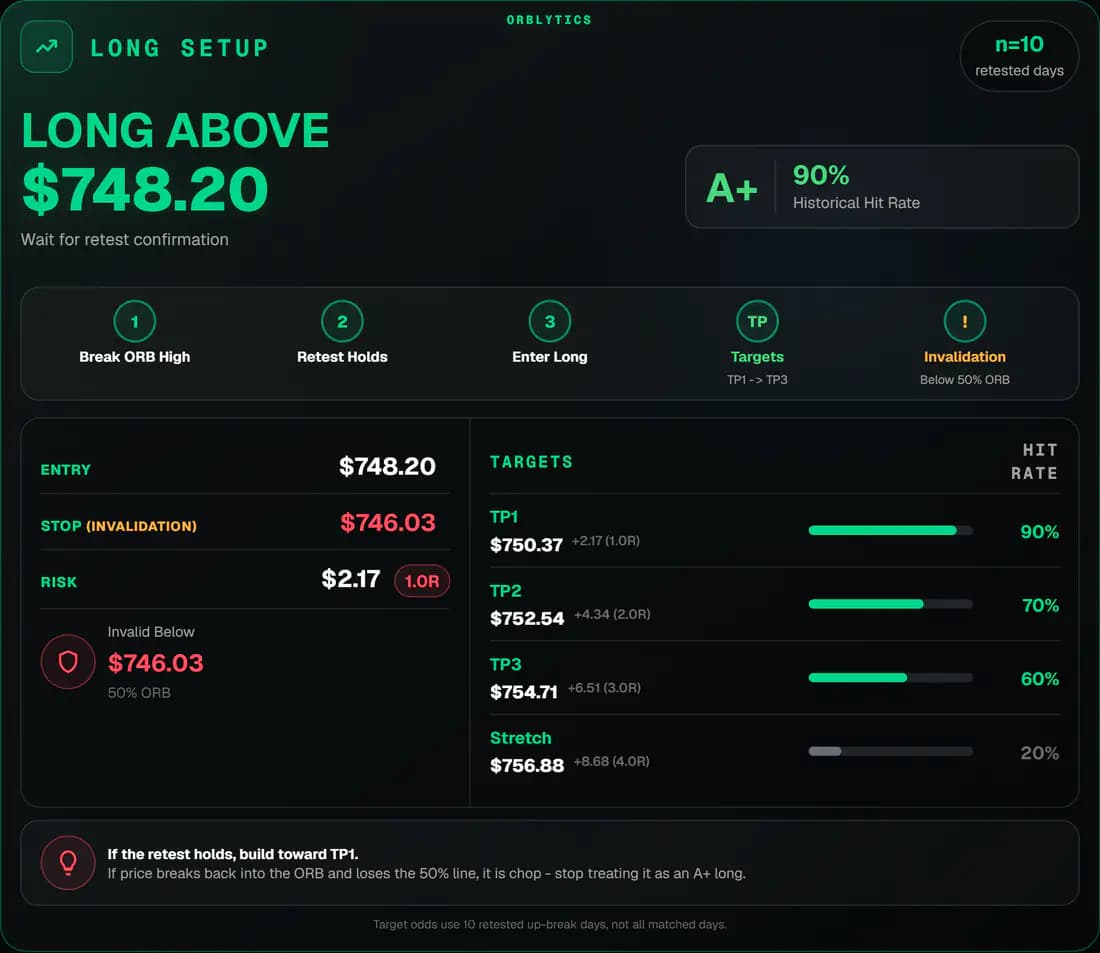Click the bold retest holds tip line
Image resolution: width=1100 pixels, height=953 pixels.
pos(233,854)
